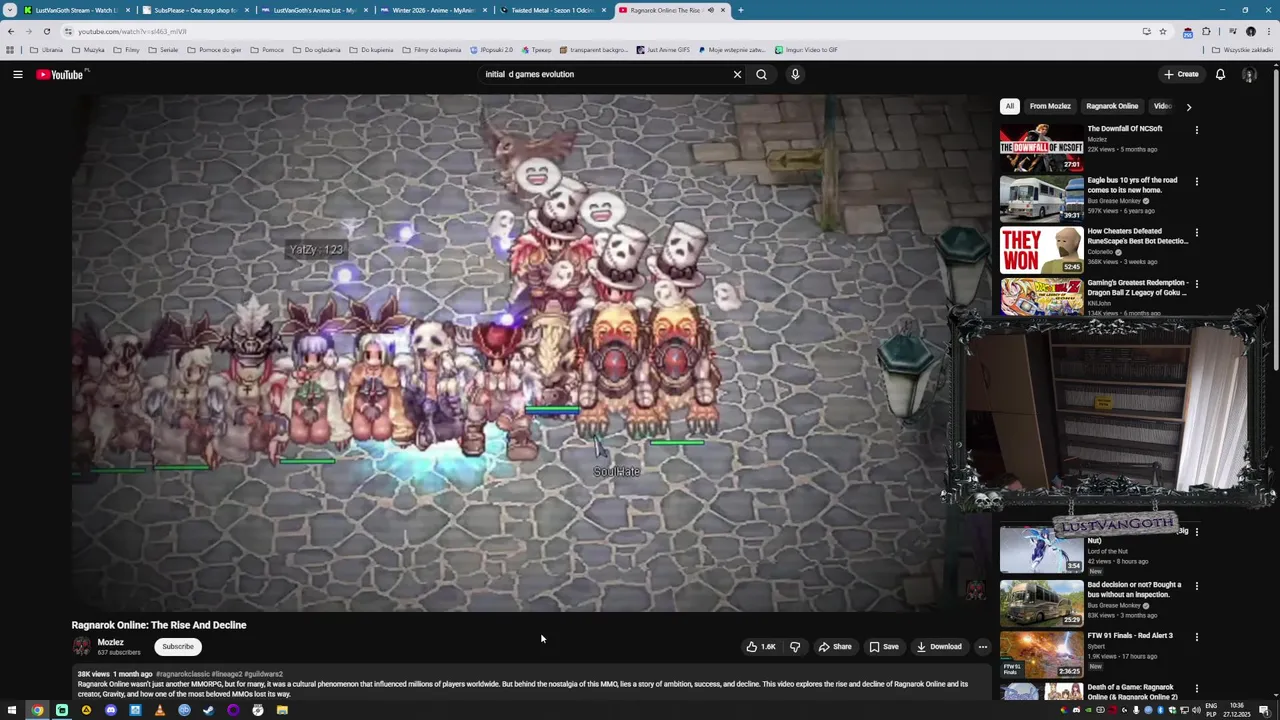Share the Ragnarok Online video
The width and height of the screenshot is (1280, 720).
pyautogui.click(x=835, y=647)
